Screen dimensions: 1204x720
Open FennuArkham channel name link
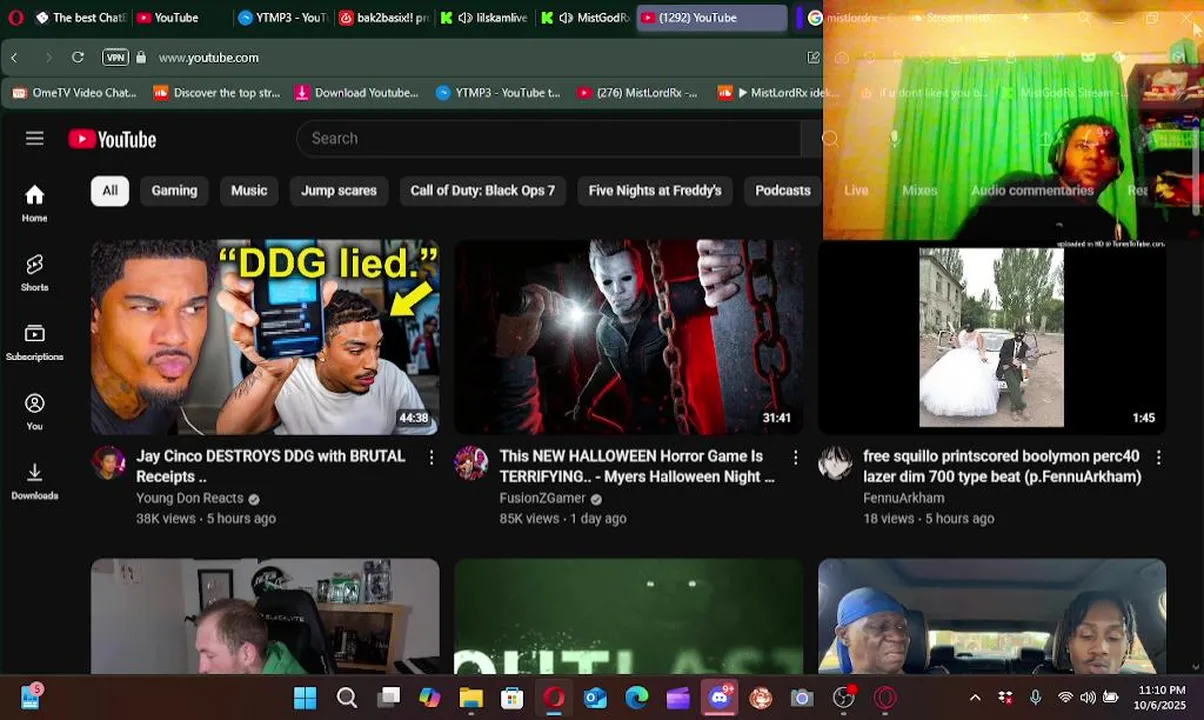904,498
